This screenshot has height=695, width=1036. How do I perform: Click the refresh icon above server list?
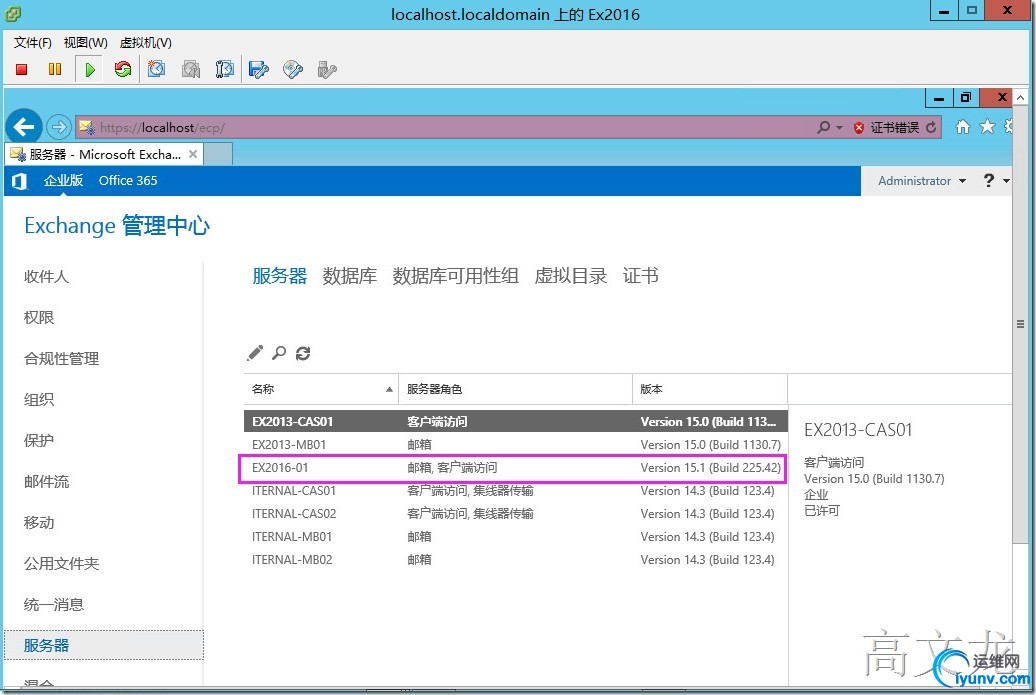(x=303, y=353)
